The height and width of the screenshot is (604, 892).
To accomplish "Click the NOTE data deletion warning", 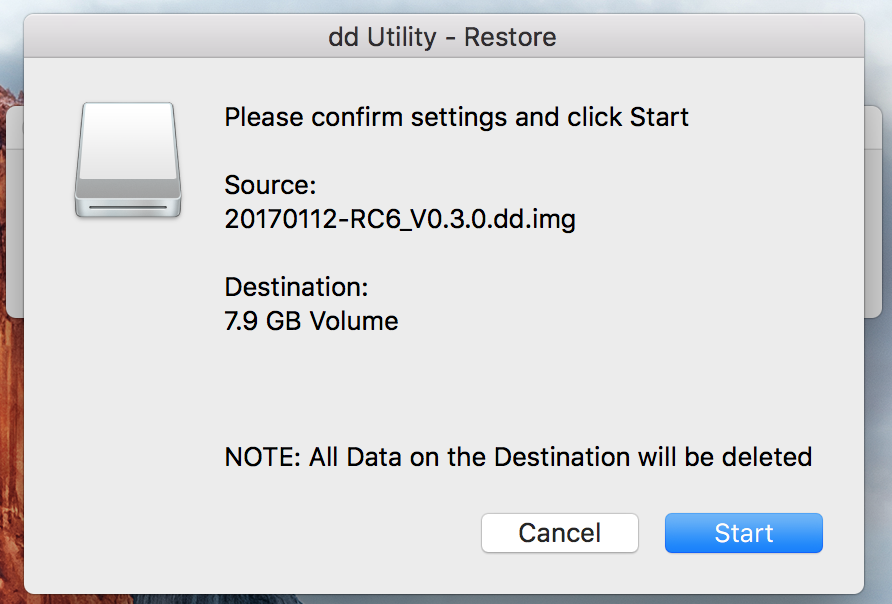I will (517, 458).
